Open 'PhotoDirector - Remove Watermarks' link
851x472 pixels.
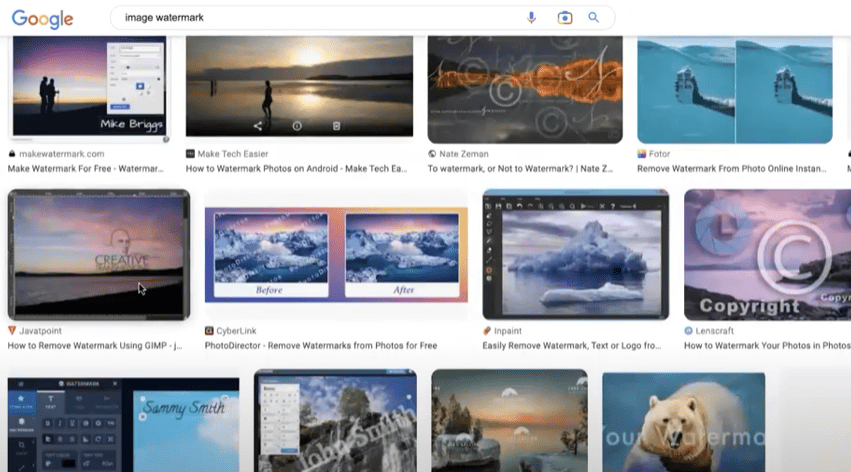[321, 346]
